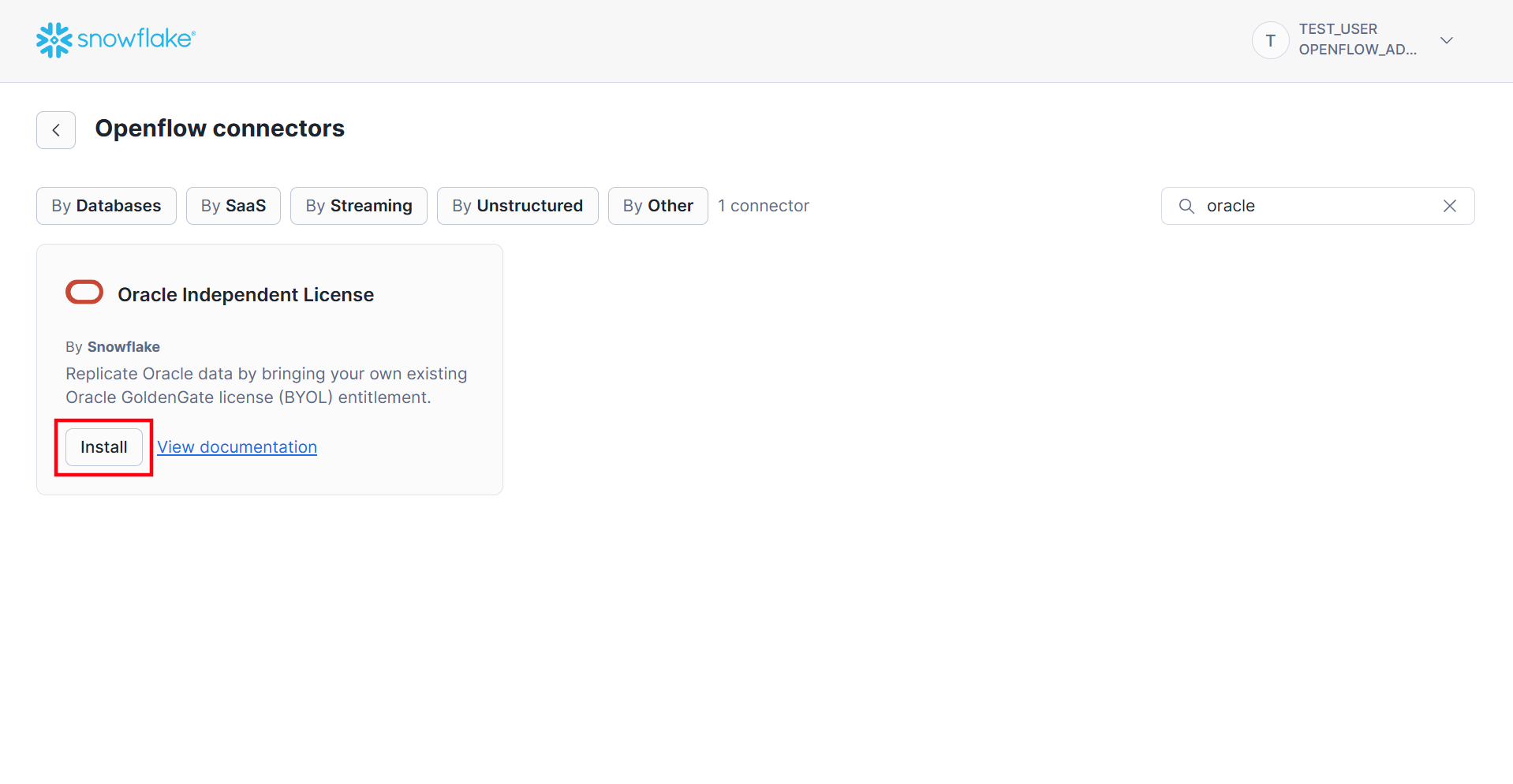1513x784 pixels.
Task: Expand the user account menu chevron
Action: click(1447, 40)
